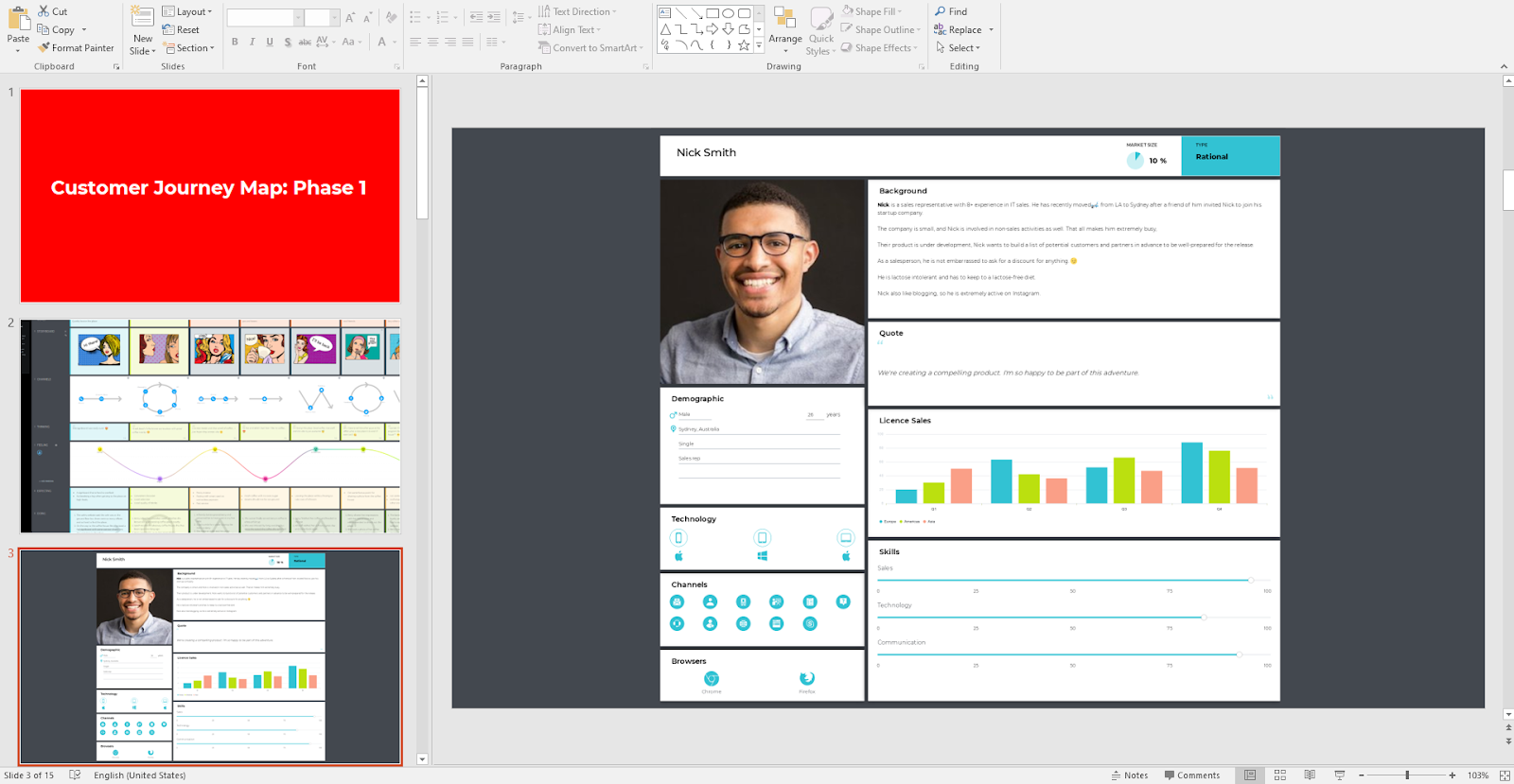This screenshot has height=784, width=1514.
Task: Click the Reset slide icon
Action: tap(168, 30)
